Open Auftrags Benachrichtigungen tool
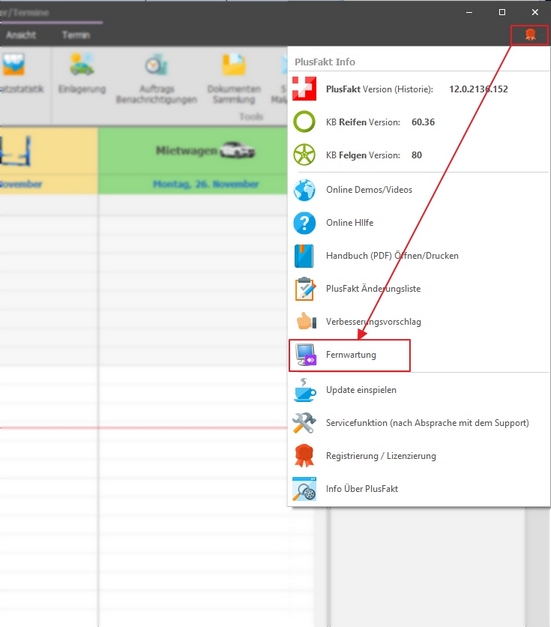The height and width of the screenshot is (627, 551). 156,79
